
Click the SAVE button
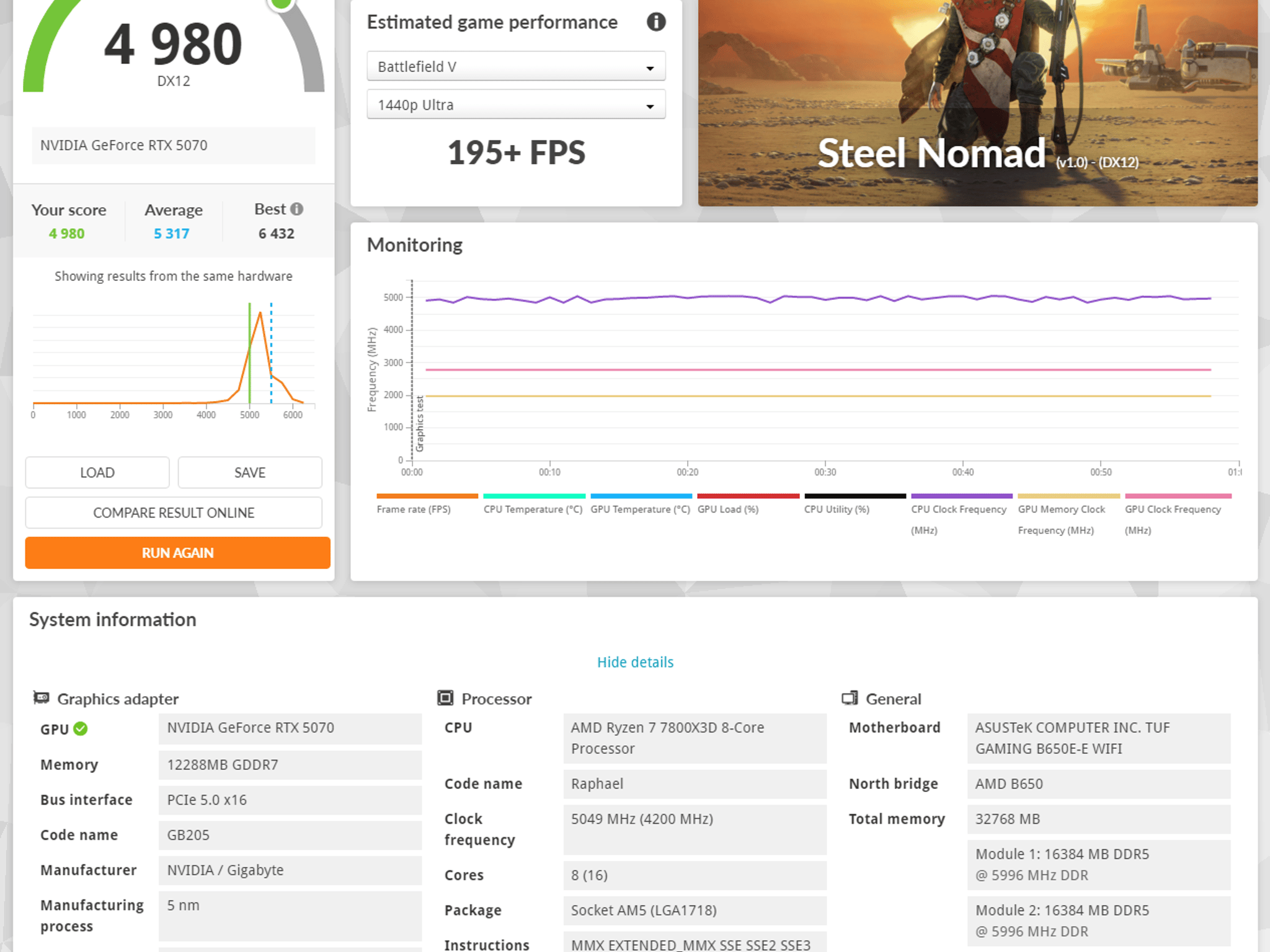[250, 473]
